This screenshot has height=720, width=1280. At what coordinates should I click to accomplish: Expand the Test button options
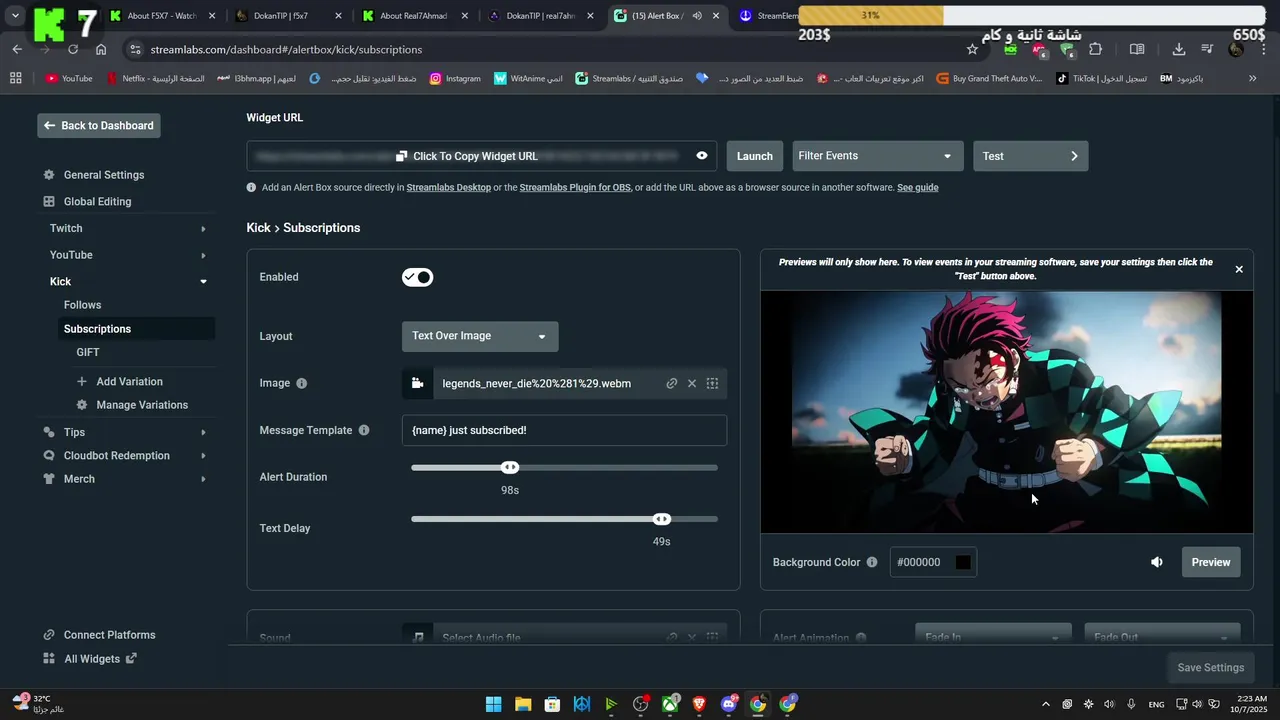click(x=1031, y=156)
